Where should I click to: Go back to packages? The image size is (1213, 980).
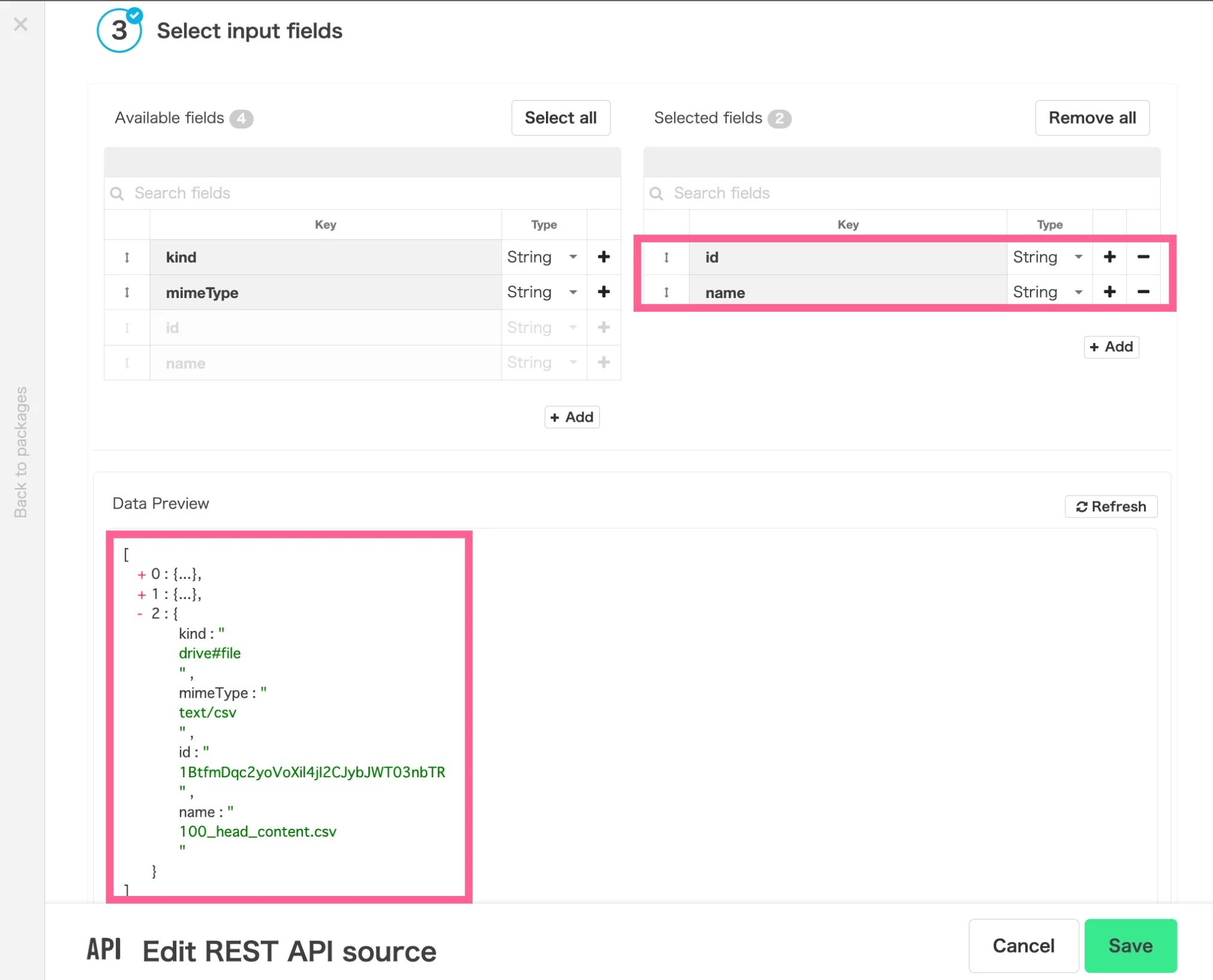point(21,452)
